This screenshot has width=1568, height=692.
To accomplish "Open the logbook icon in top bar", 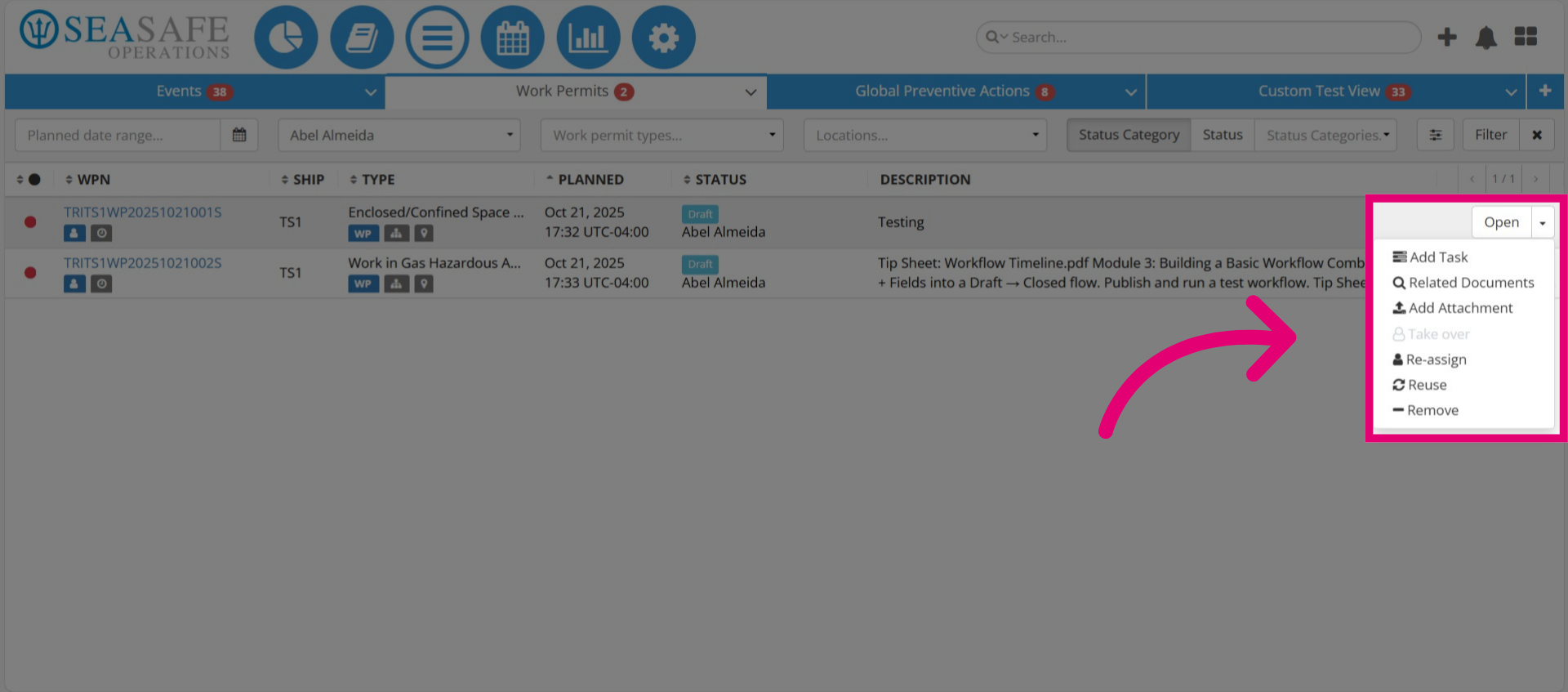I will tap(362, 38).
